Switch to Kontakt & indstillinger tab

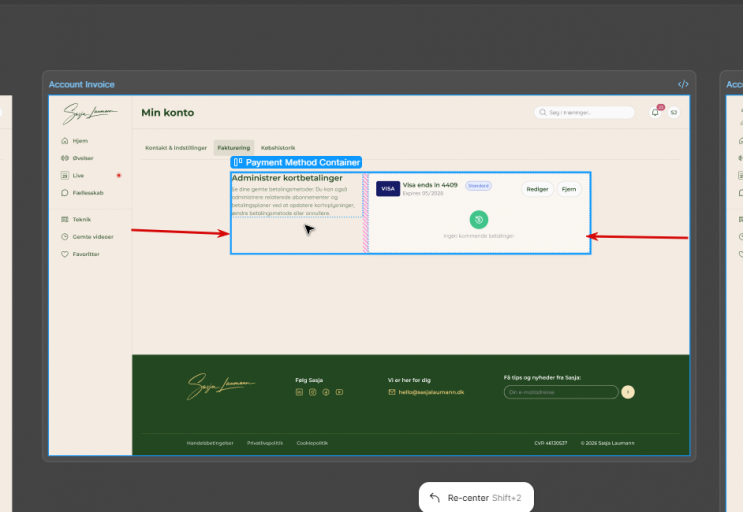point(176,148)
